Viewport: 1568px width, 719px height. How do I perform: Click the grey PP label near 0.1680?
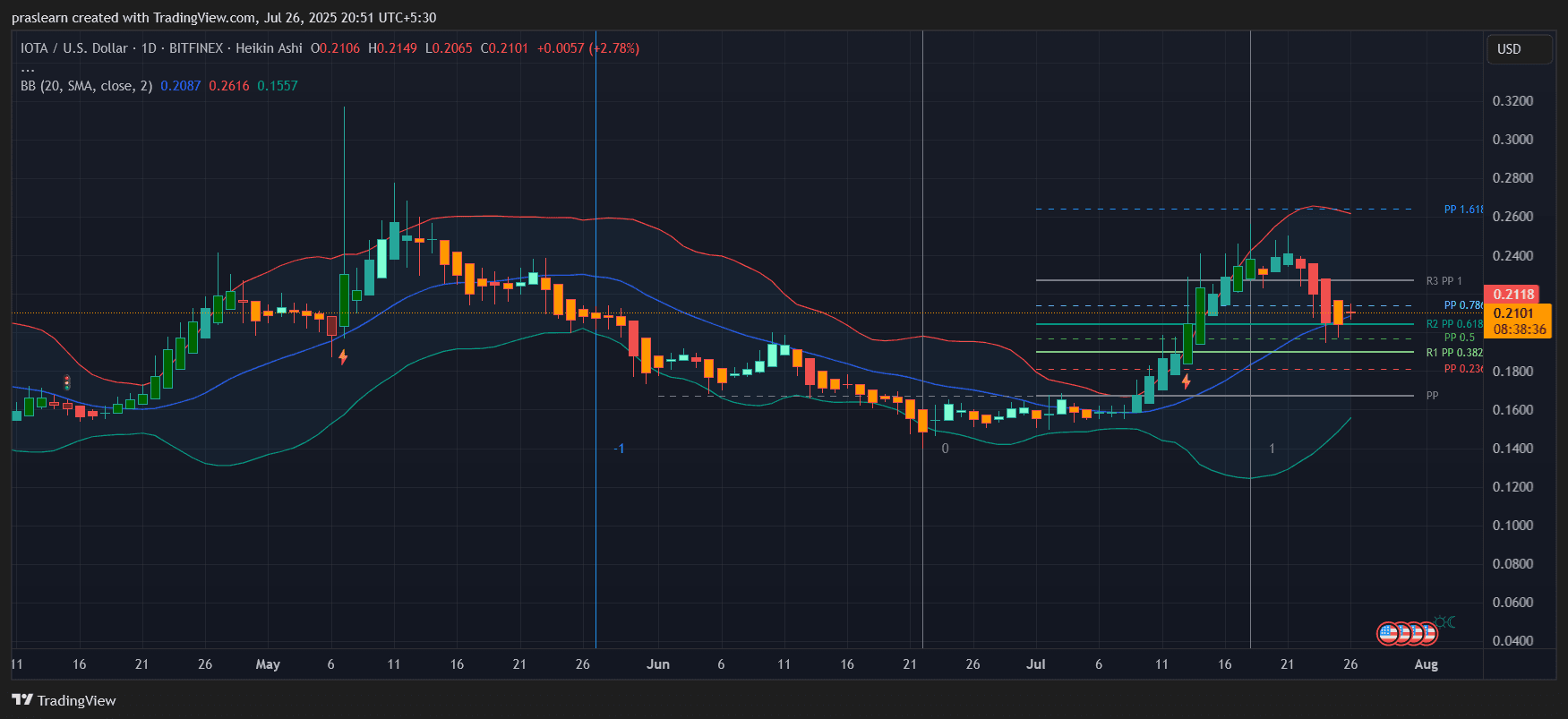click(1432, 395)
